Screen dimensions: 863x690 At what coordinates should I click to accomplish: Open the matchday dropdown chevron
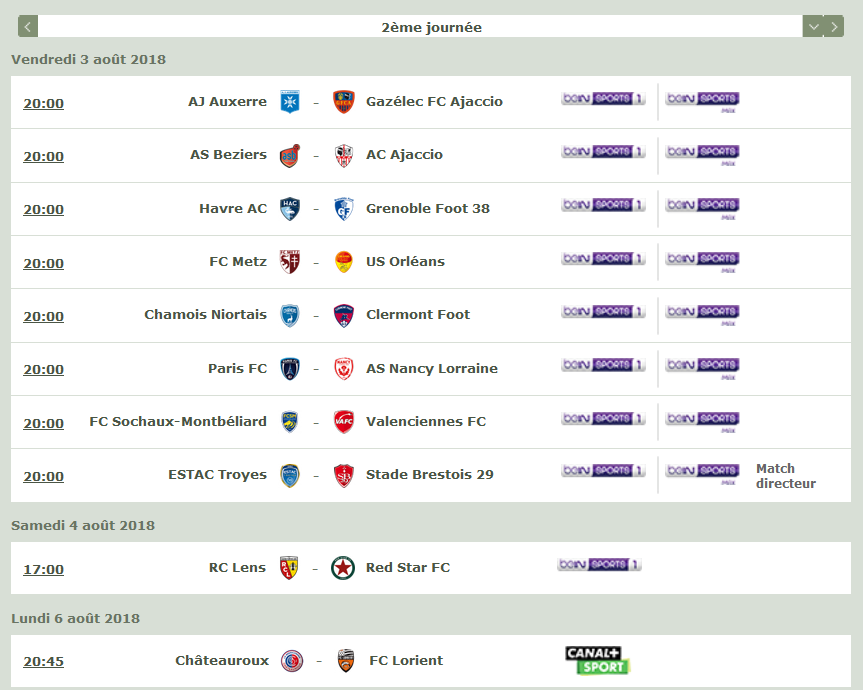[813, 27]
